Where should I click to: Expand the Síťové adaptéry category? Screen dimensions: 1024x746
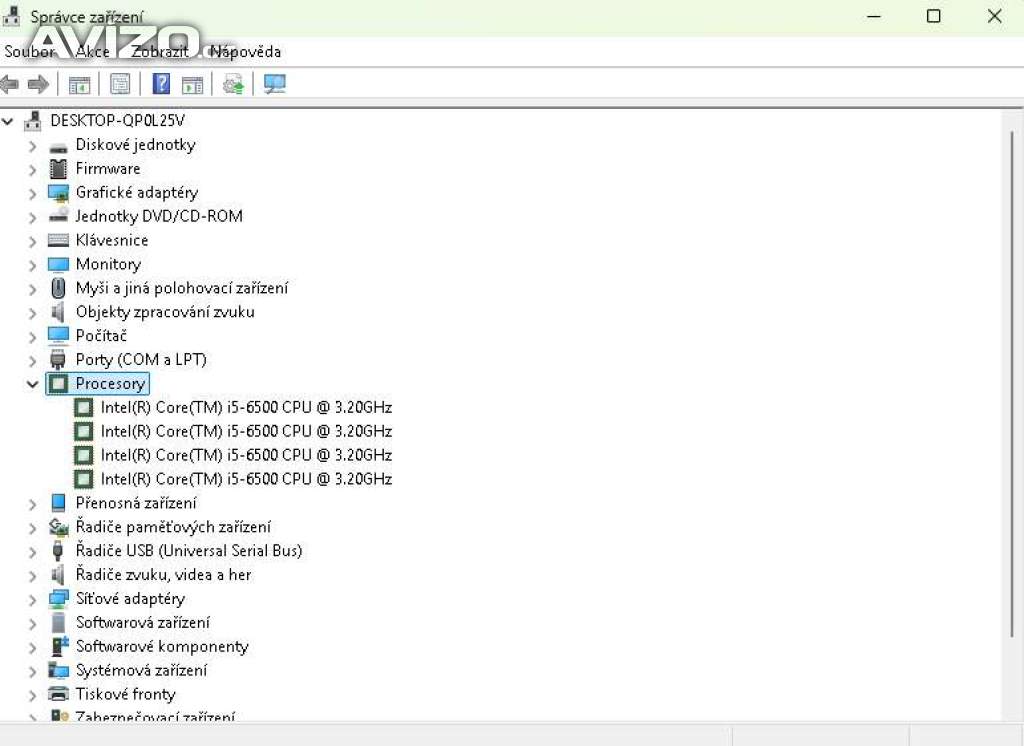(x=33, y=599)
